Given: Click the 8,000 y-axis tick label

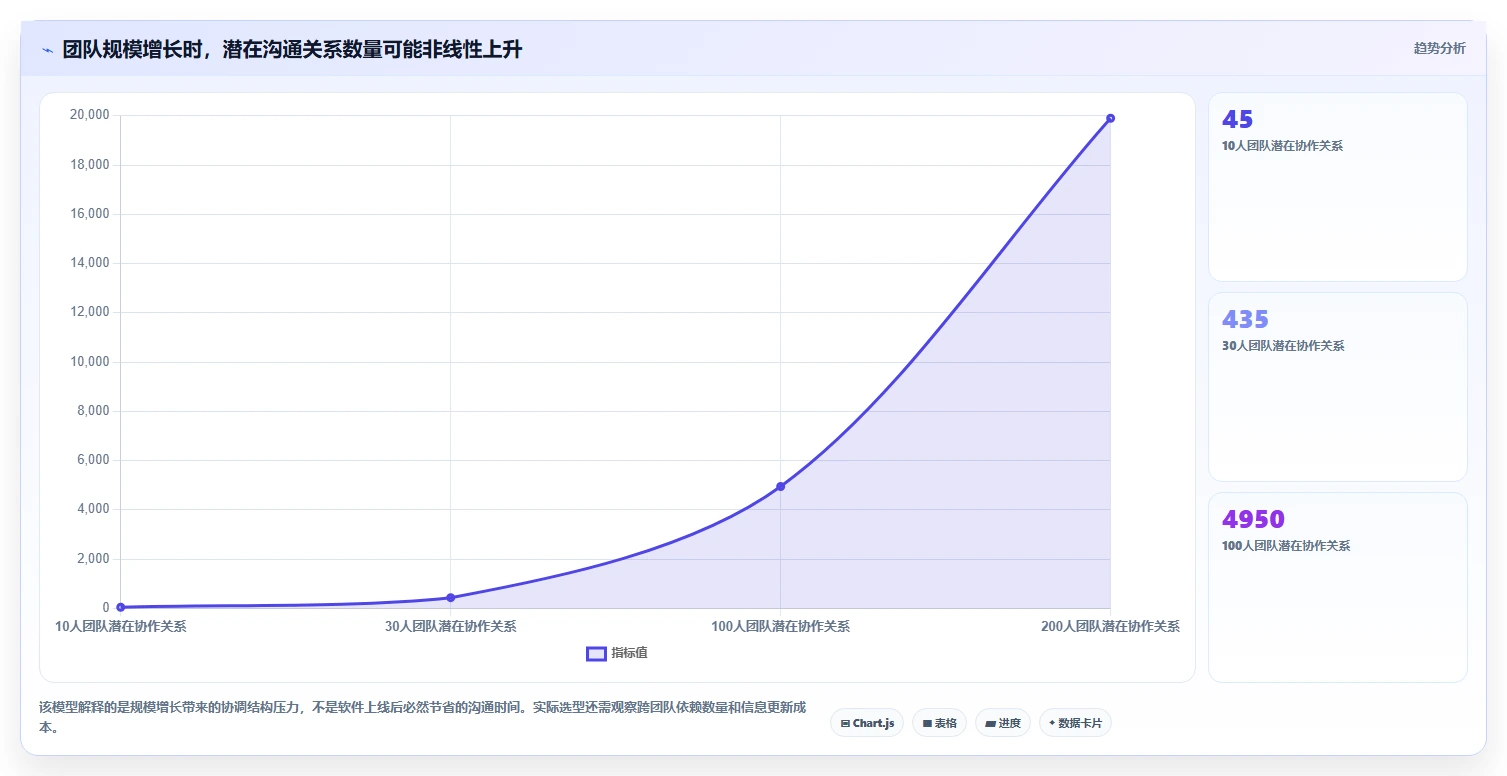Looking at the screenshot, I should (x=92, y=411).
